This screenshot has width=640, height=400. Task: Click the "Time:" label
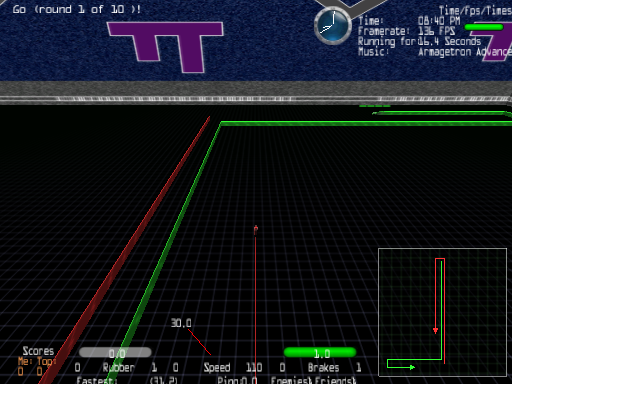(371, 21)
